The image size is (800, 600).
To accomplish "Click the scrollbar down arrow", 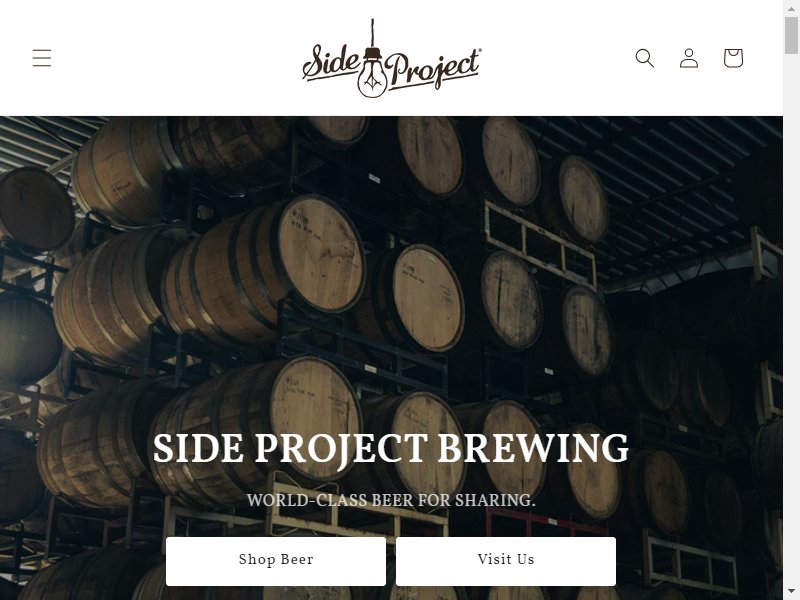I will (x=791, y=594).
